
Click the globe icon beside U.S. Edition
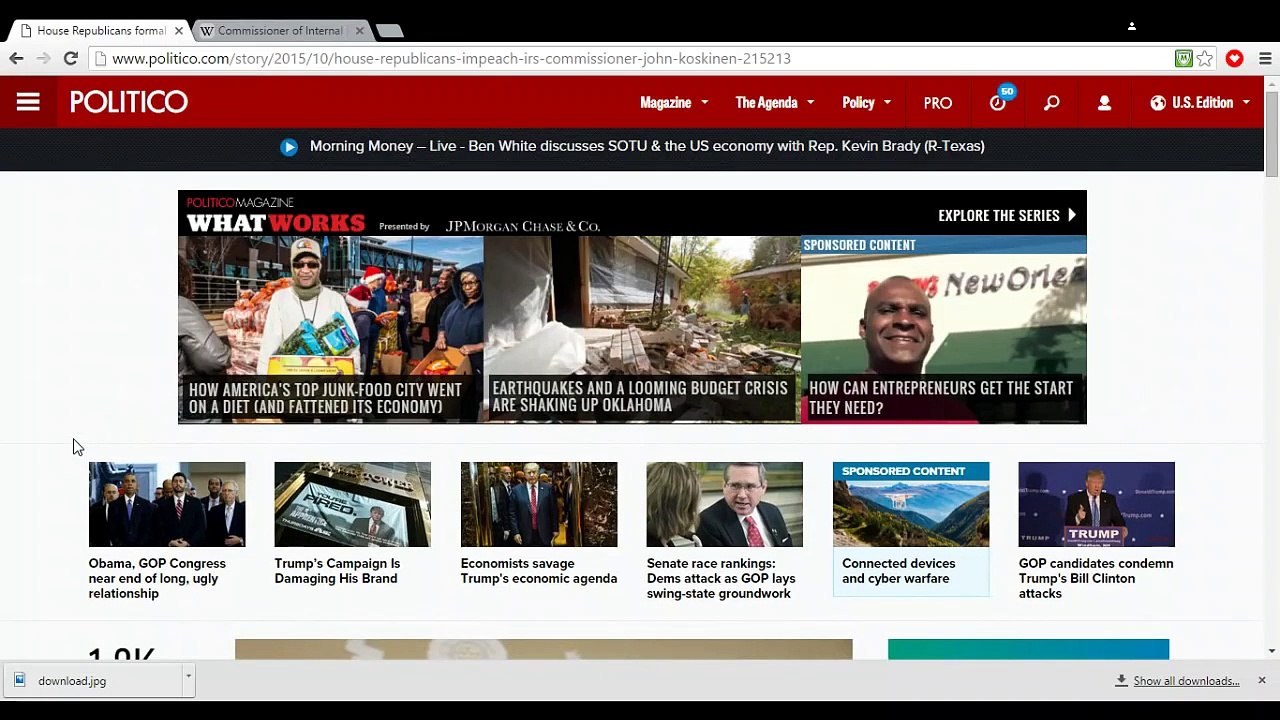pos(1158,102)
